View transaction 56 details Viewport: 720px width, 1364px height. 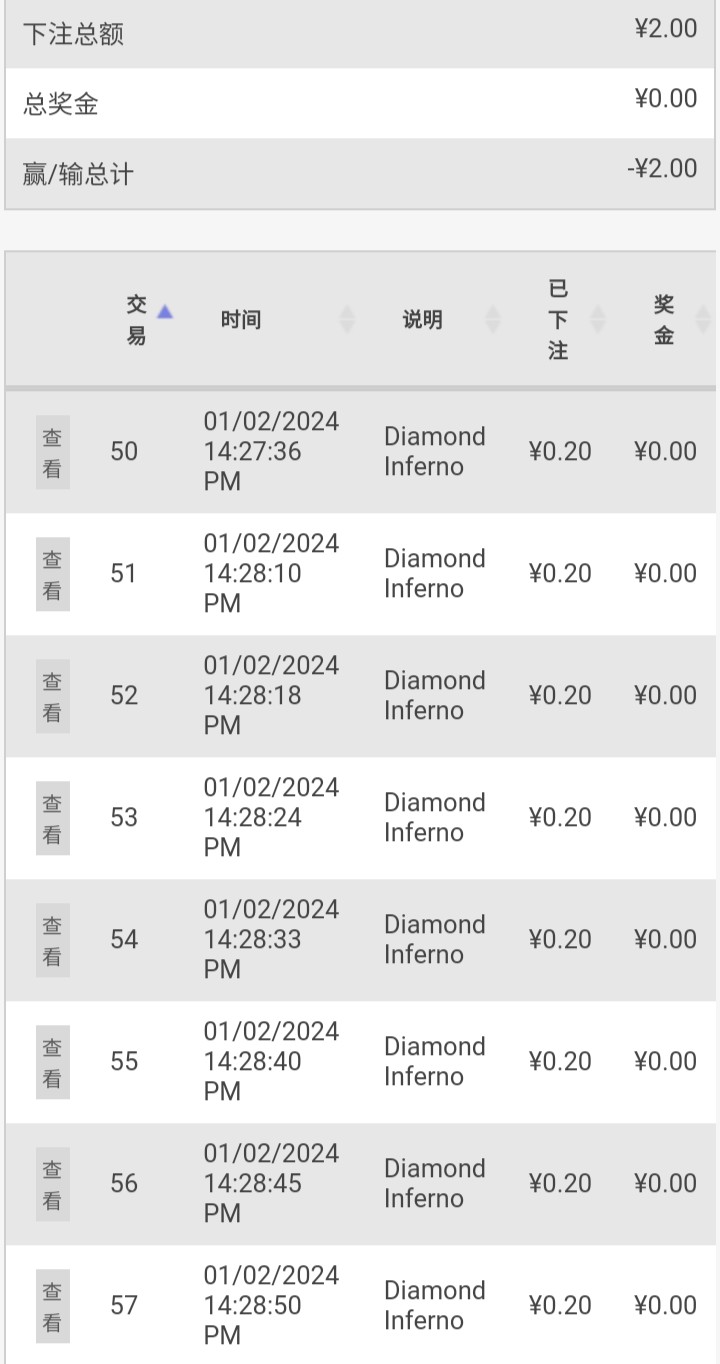click(x=52, y=1185)
